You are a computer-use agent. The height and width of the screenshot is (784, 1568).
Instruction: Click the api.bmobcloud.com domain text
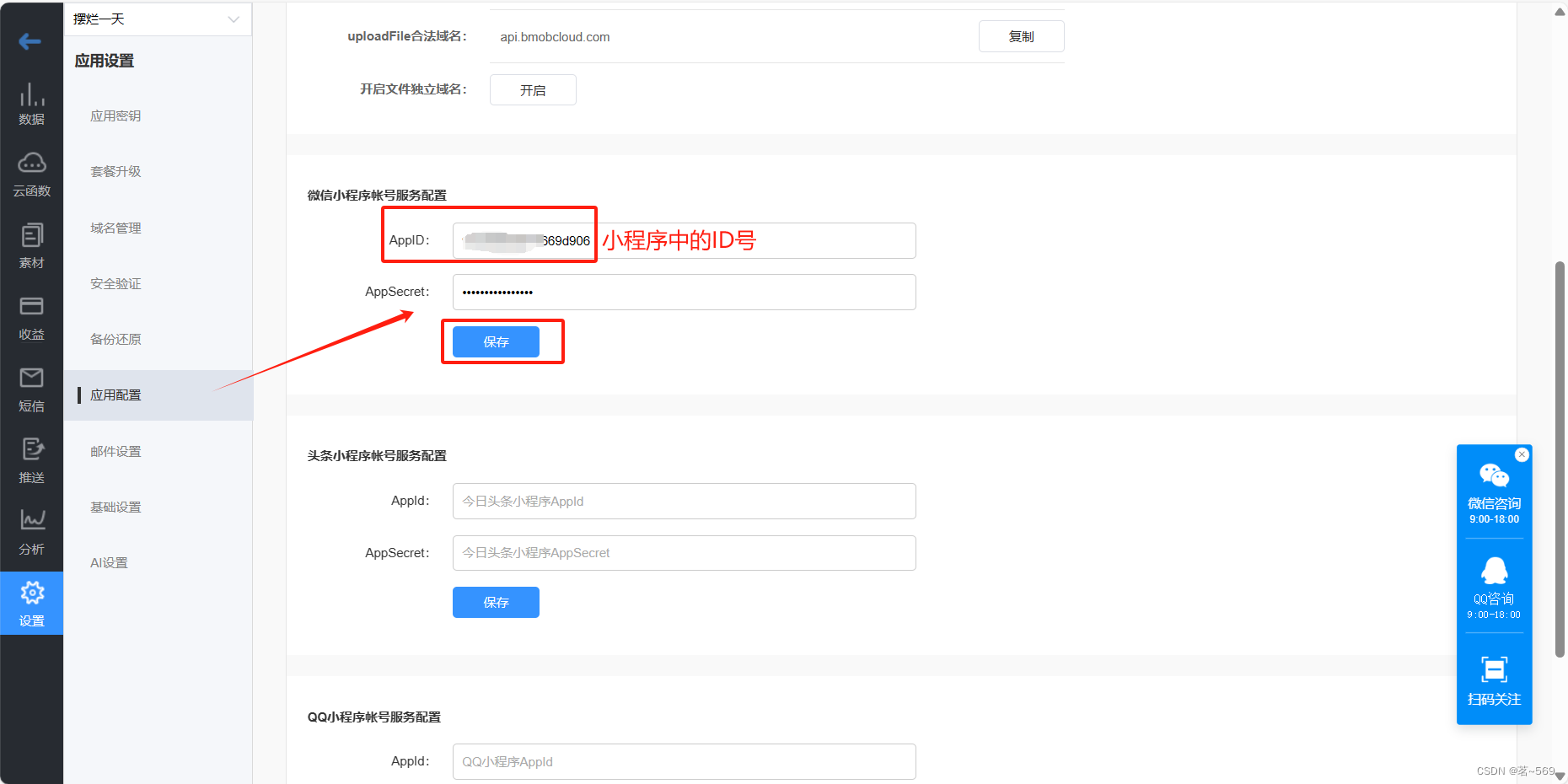[x=555, y=37]
